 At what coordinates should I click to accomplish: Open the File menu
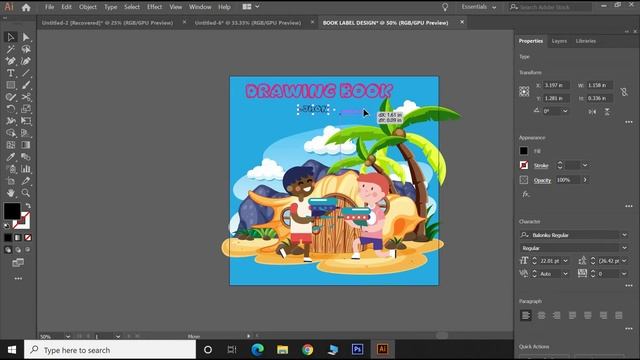click(49, 7)
